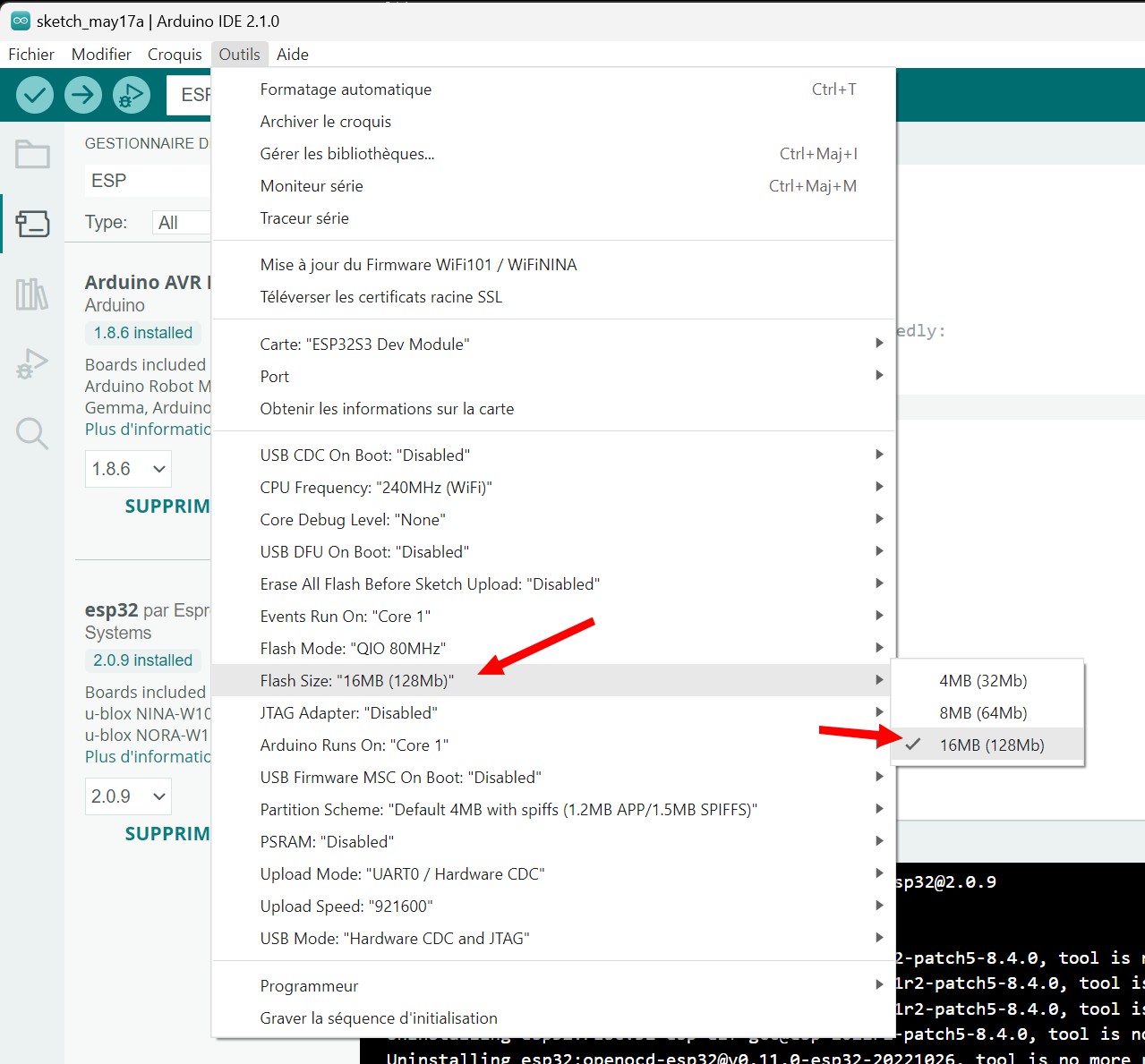Choose 8MB (64Mb) flash size

(x=987, y=713)
